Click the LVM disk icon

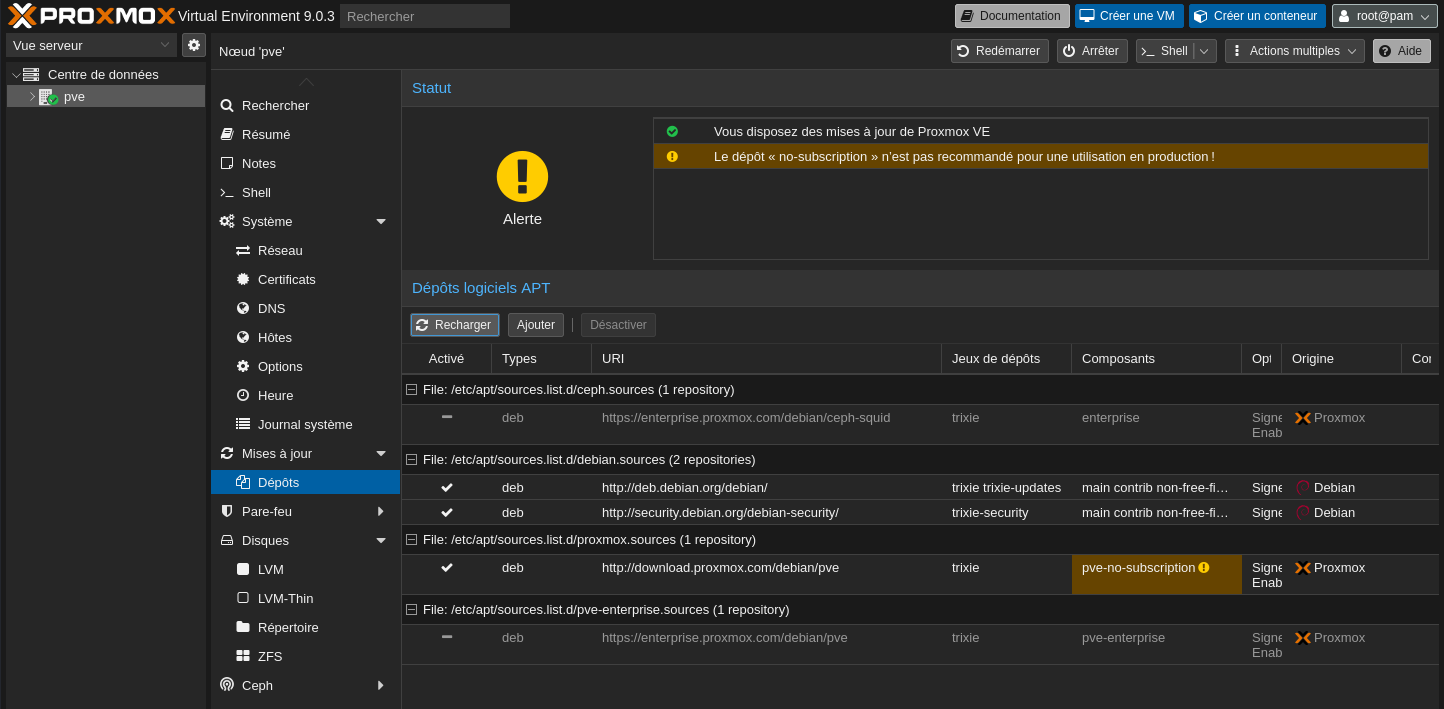[x=243, y=569]
